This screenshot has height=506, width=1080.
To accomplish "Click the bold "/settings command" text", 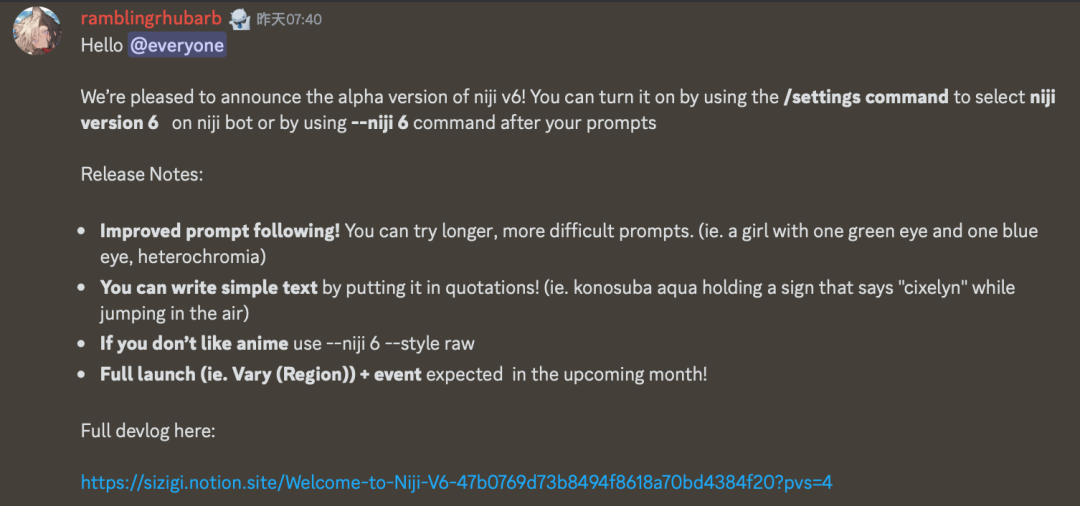I will [866, 97].
